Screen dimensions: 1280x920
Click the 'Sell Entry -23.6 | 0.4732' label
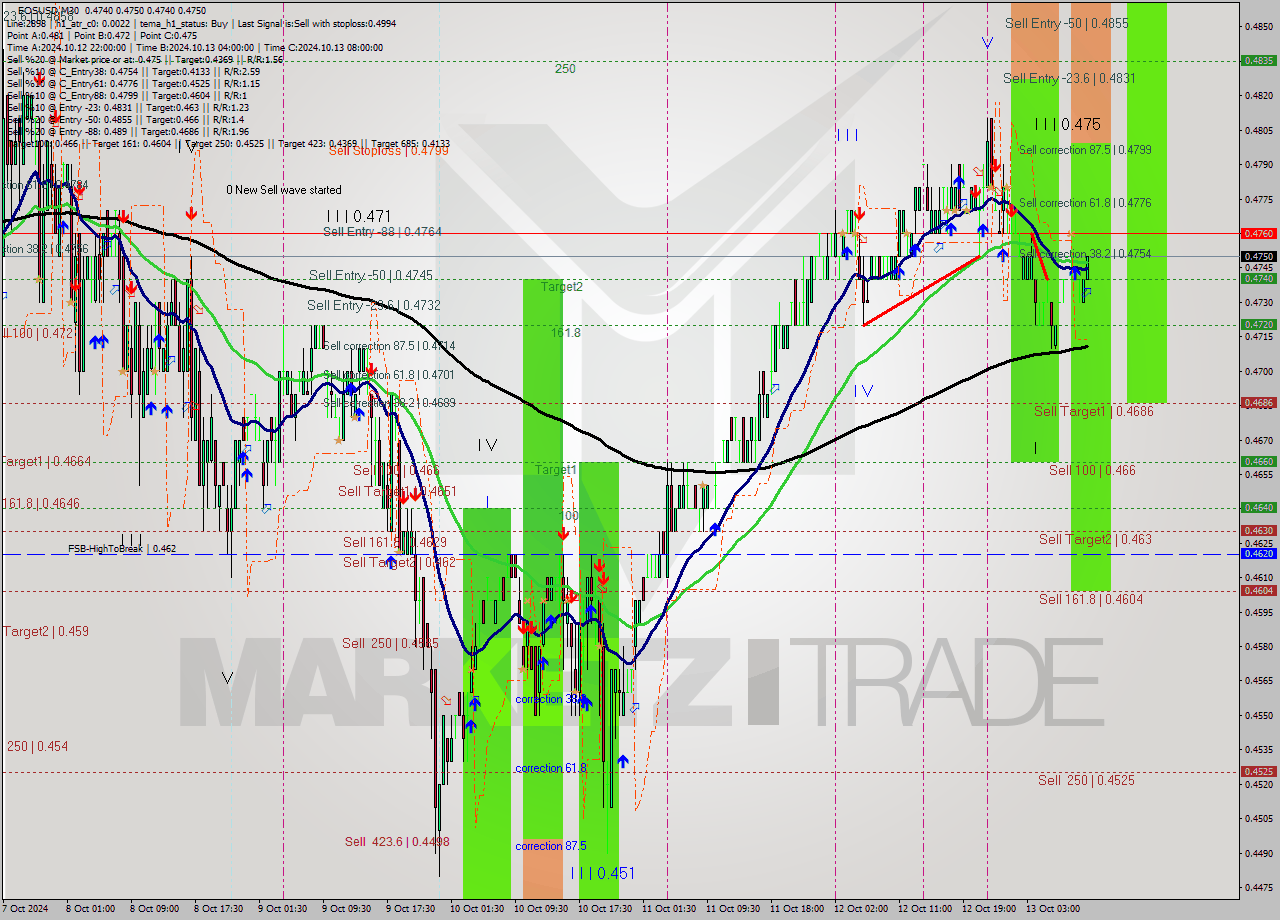click(x=373, y=305)
